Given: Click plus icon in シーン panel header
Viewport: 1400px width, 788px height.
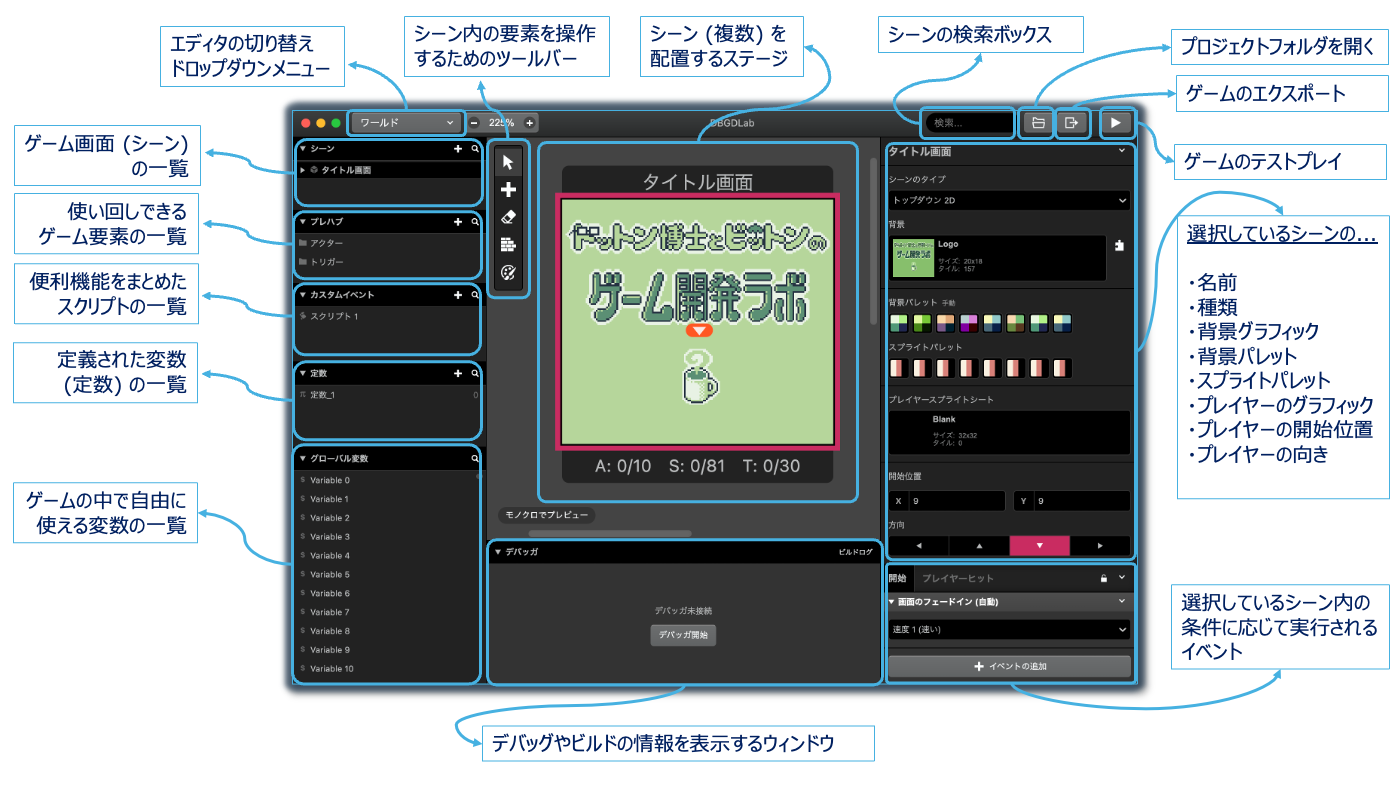Looking at the screenshot, I should pos(458,149).
